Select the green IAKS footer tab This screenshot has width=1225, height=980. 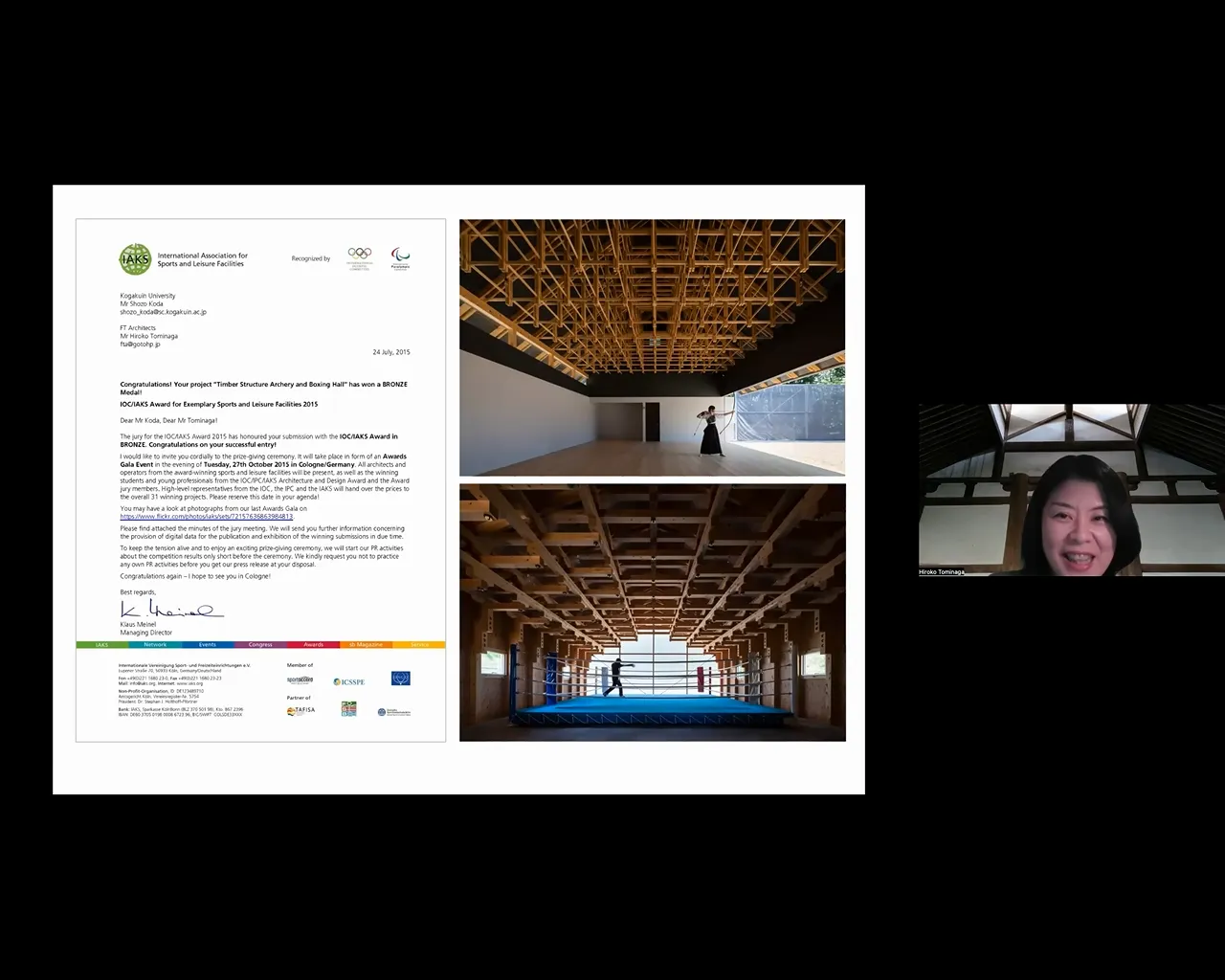click(101, 645)
